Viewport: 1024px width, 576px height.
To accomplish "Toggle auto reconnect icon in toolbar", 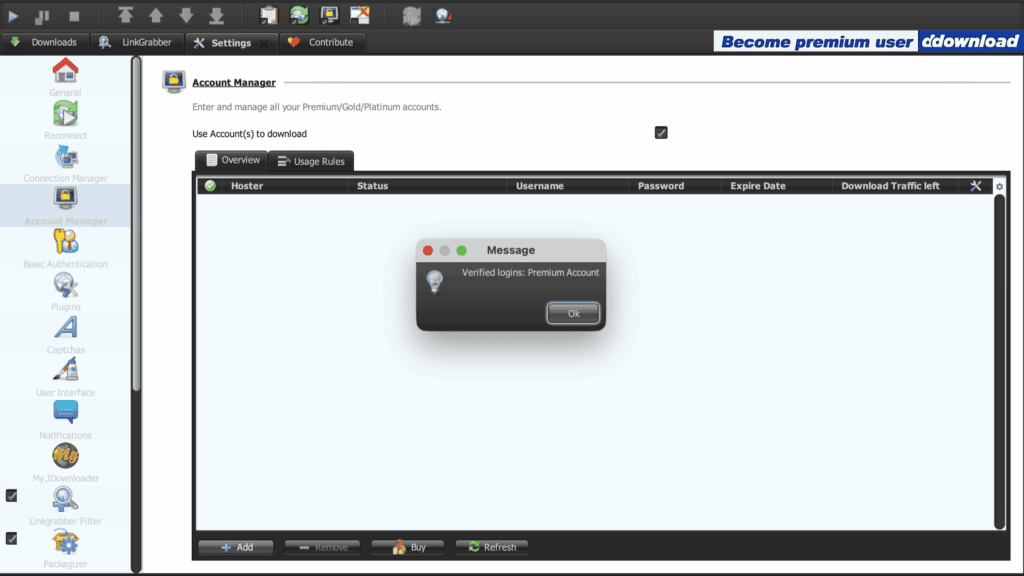I will [299, 15].
